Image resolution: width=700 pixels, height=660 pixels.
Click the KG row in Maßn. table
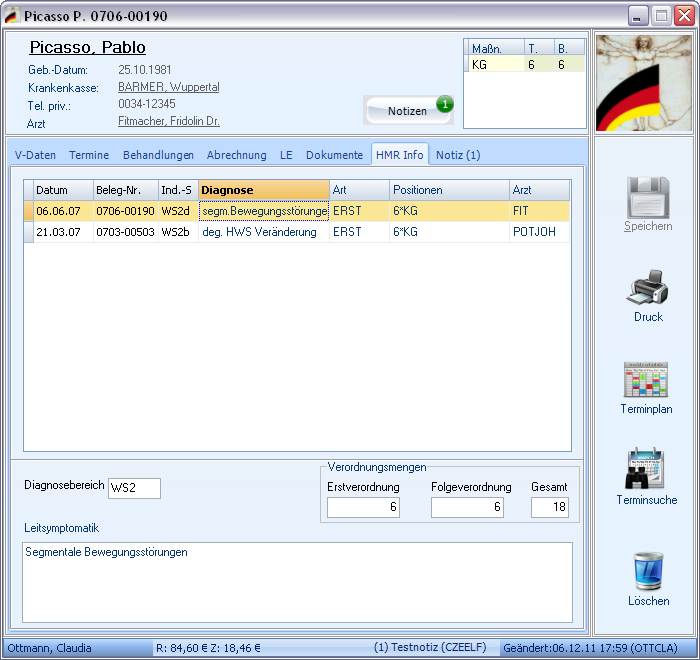coord(525,64)
